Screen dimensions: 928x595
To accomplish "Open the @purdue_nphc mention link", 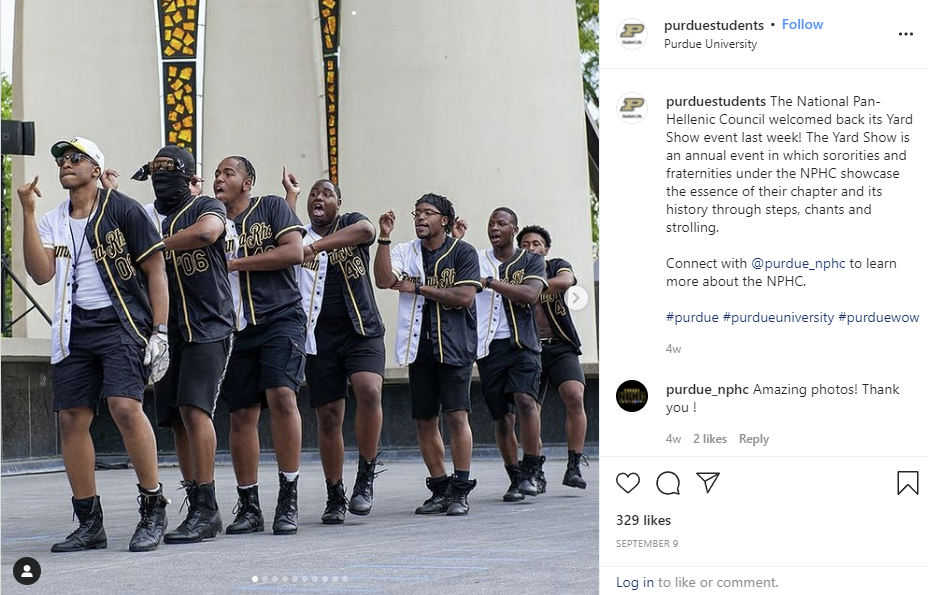I will pyautogui.click(x=798, y=263).
